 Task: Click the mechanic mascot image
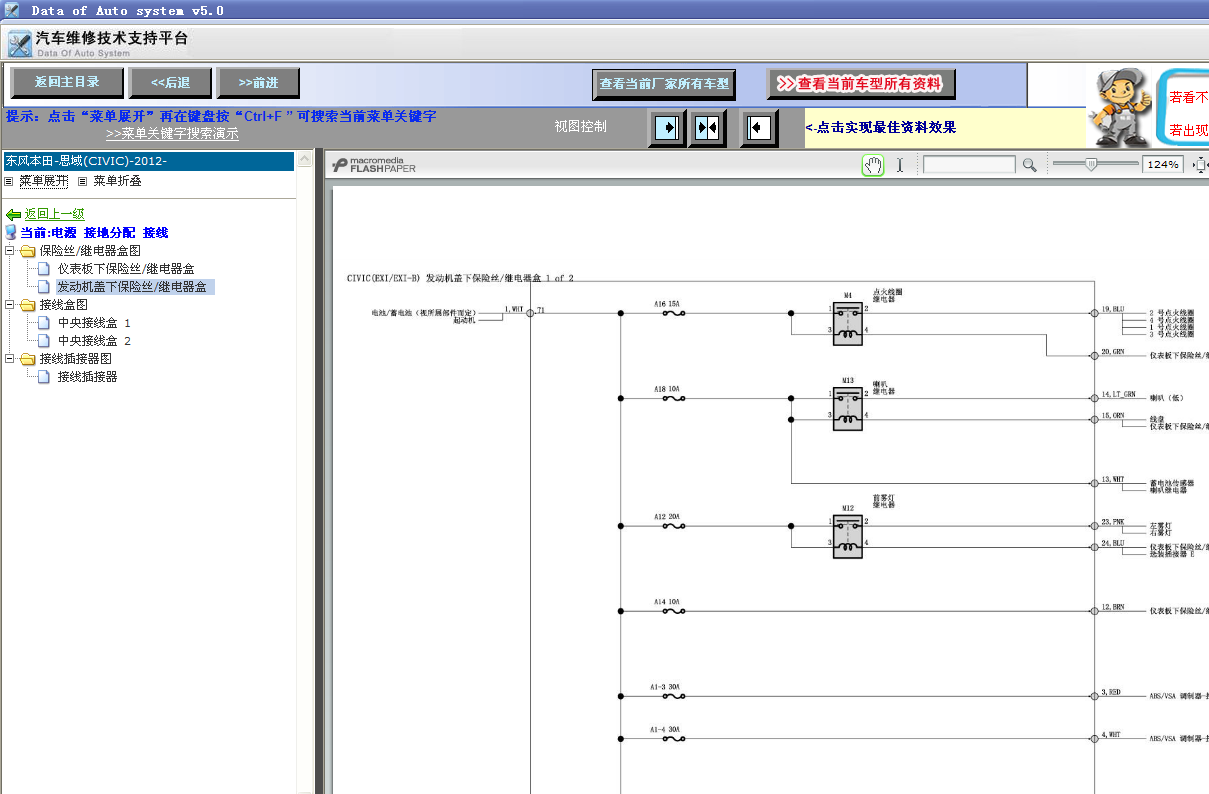[x=1121, y=107]
